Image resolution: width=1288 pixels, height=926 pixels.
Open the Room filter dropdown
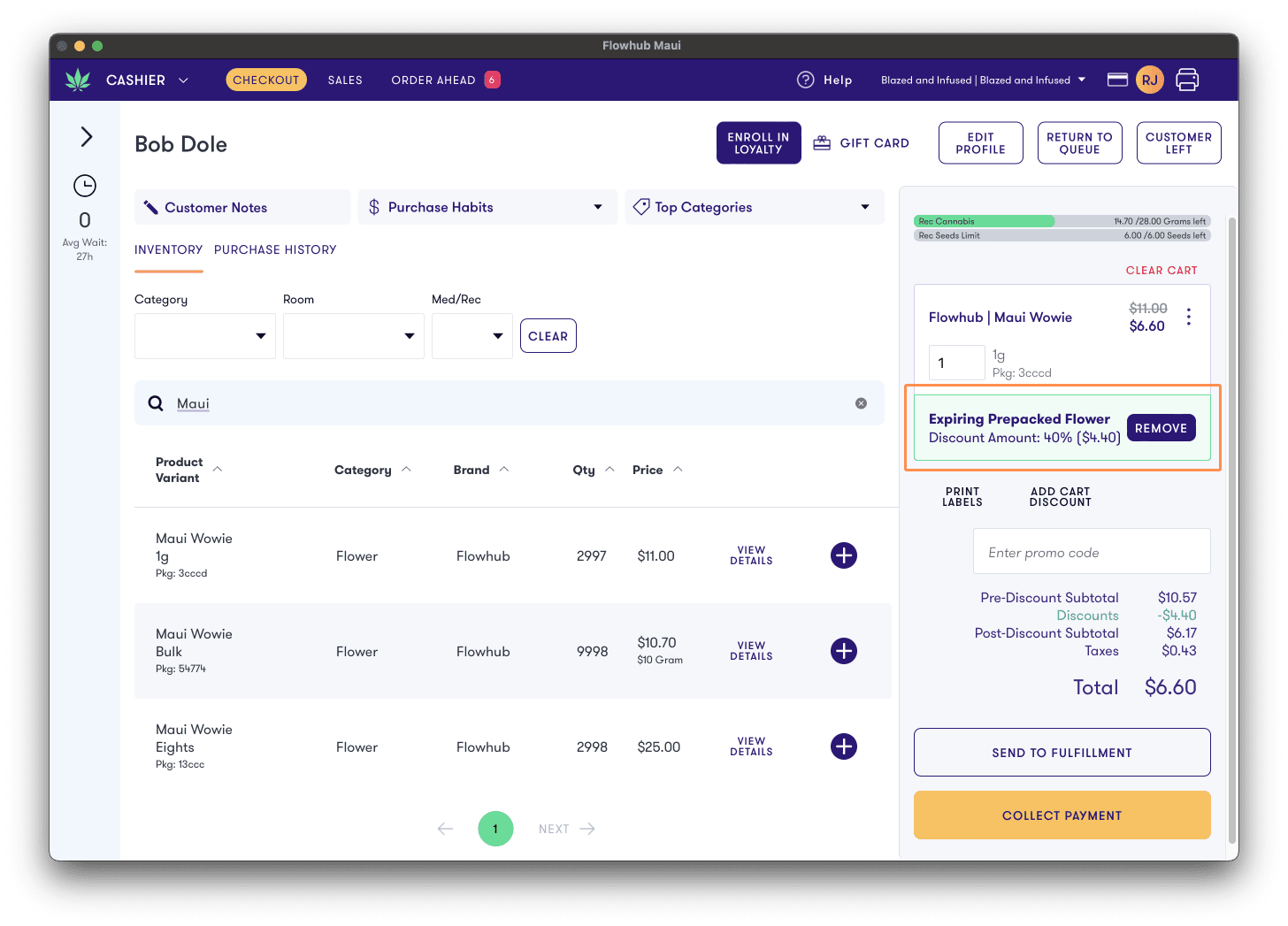click(x=354, y=336)
